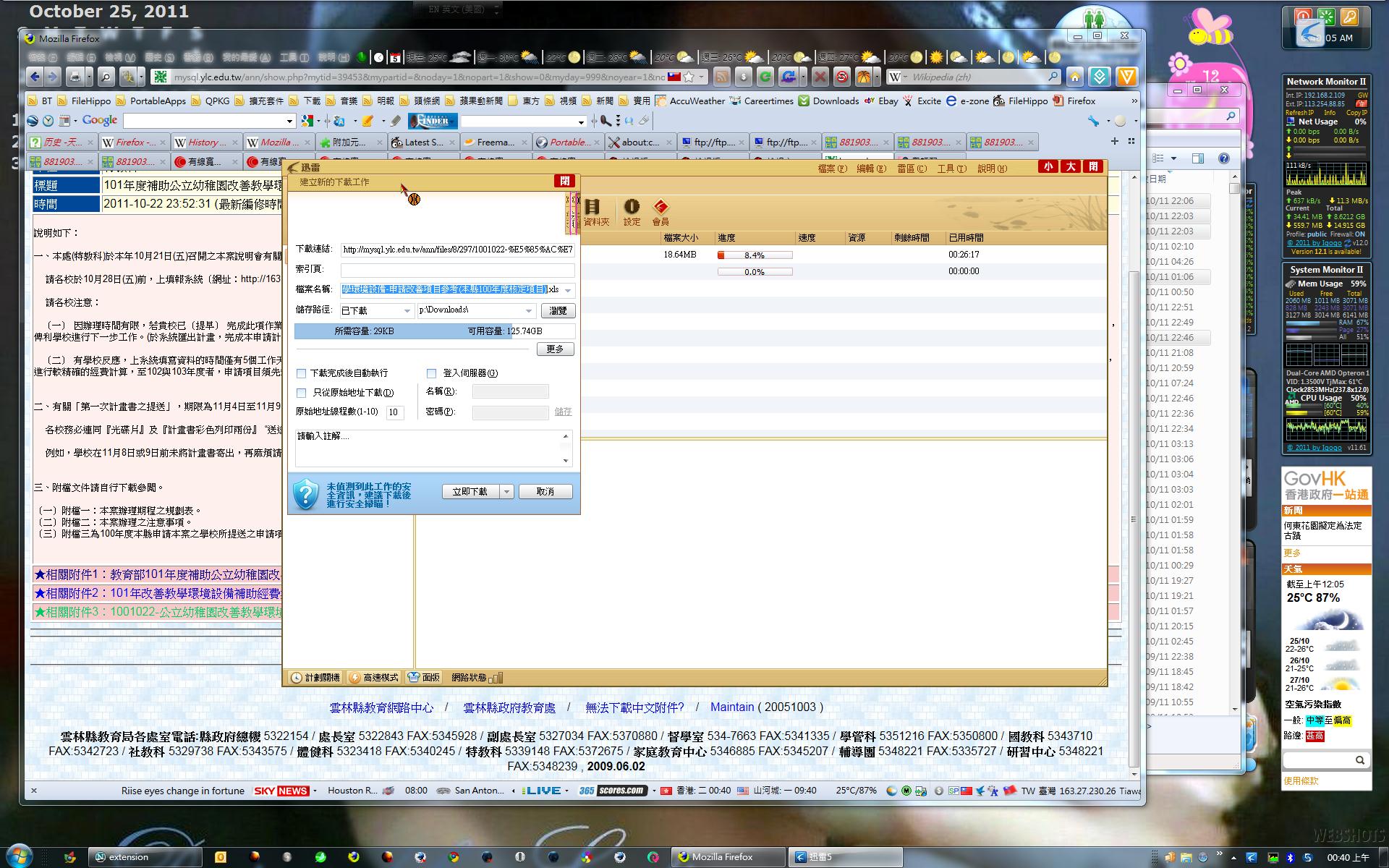The image size is (1389, 868).
Task: Toggle 只從原始地址下載 checkbox
Action: coord(302,393)
